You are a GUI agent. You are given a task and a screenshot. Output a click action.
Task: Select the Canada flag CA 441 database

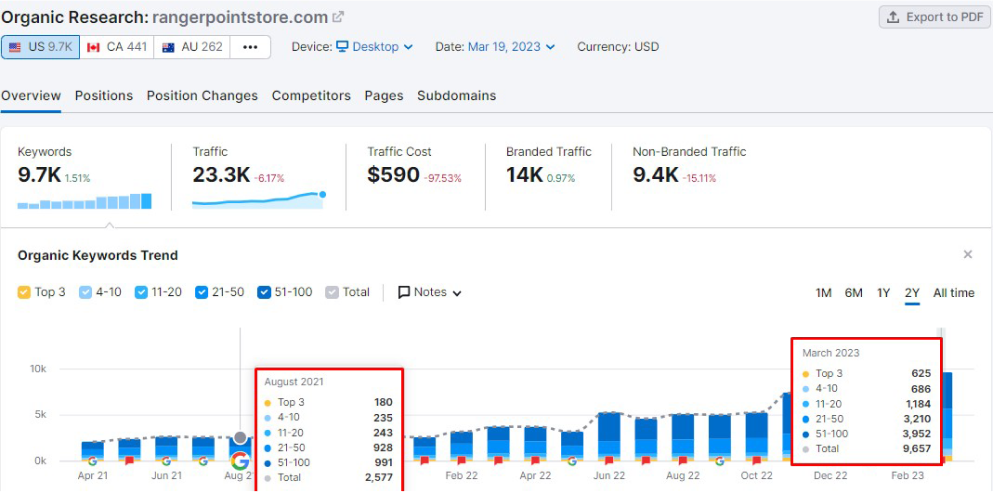[117, 47]
